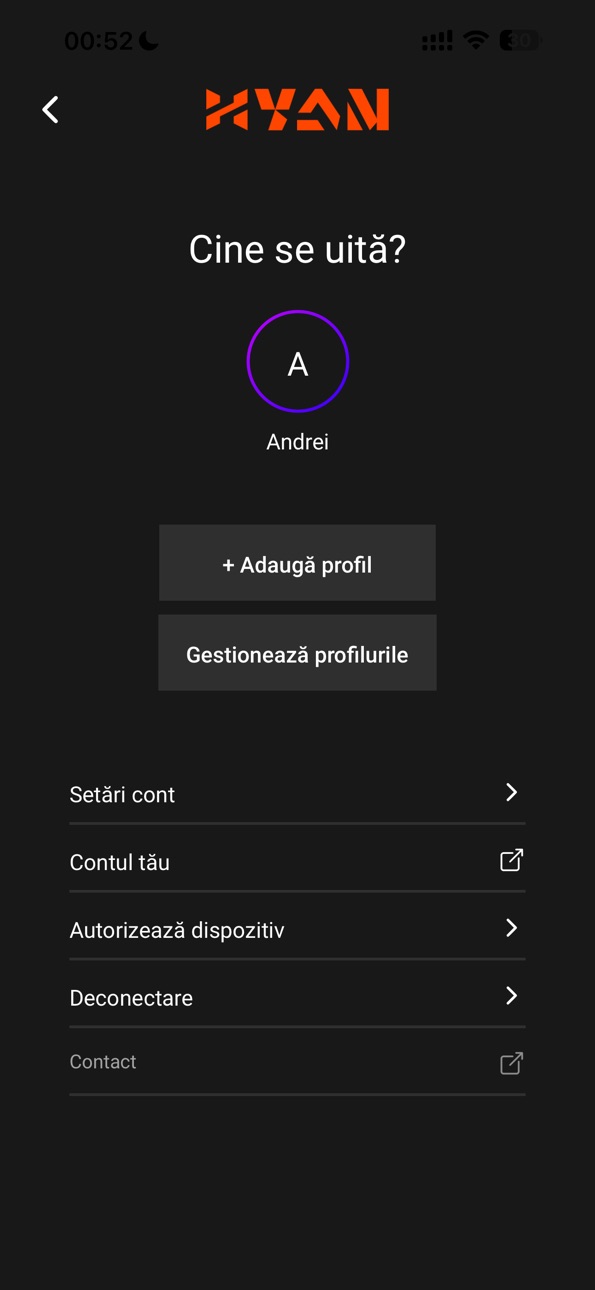Tap the orange app logo
The width and height of the screenshot is (595, 1290).
tap(297, 110)
